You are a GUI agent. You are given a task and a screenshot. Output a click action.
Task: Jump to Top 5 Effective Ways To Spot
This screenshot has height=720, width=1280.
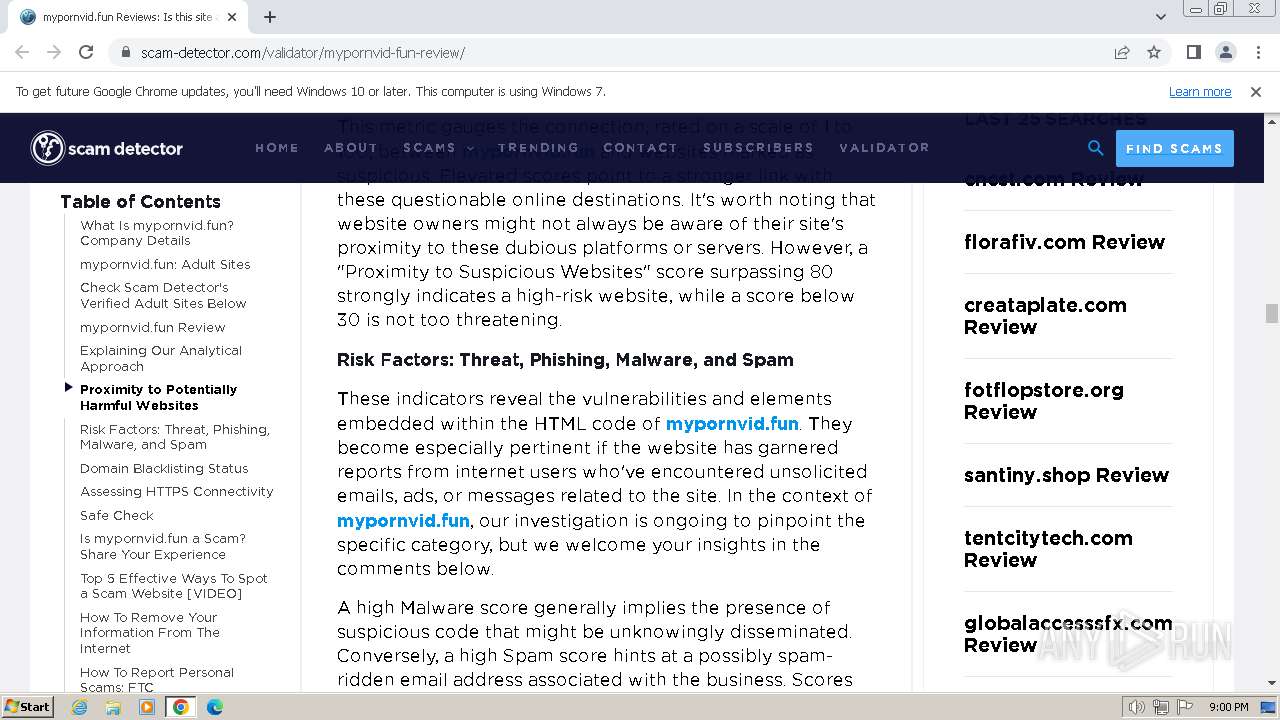coord(174,586)
